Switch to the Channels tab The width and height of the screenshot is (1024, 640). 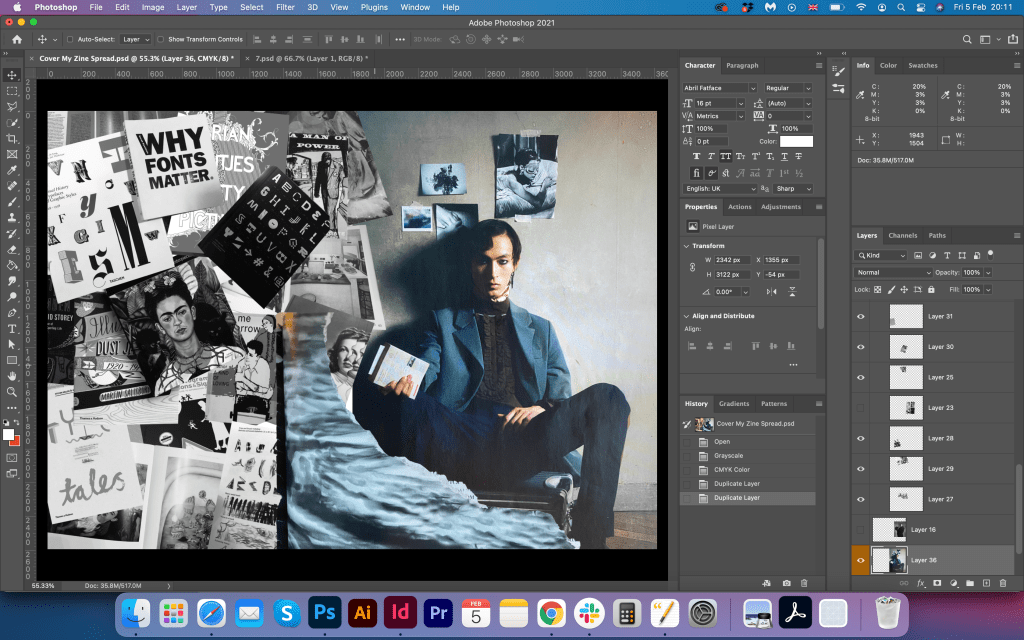coord(902,236)
